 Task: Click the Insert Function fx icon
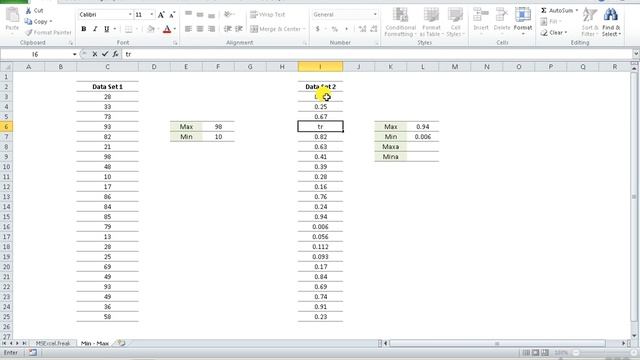point(116,54)
